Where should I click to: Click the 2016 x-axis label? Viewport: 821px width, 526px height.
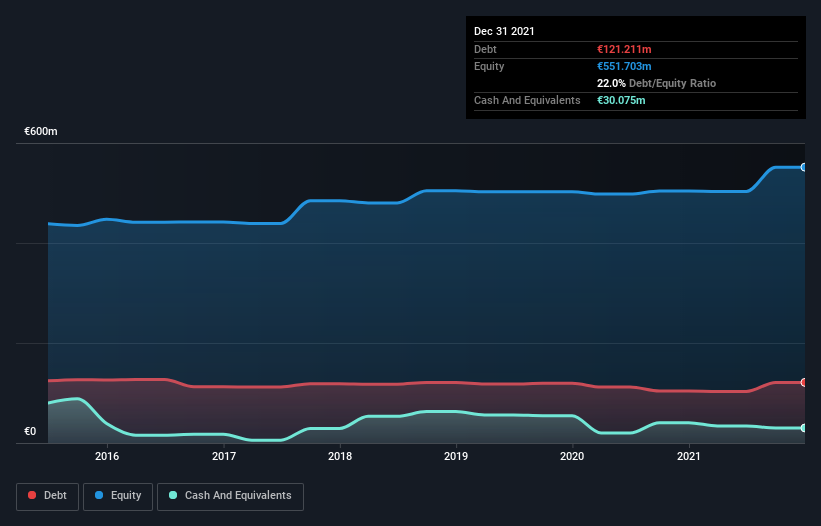(x=107, y=456)
